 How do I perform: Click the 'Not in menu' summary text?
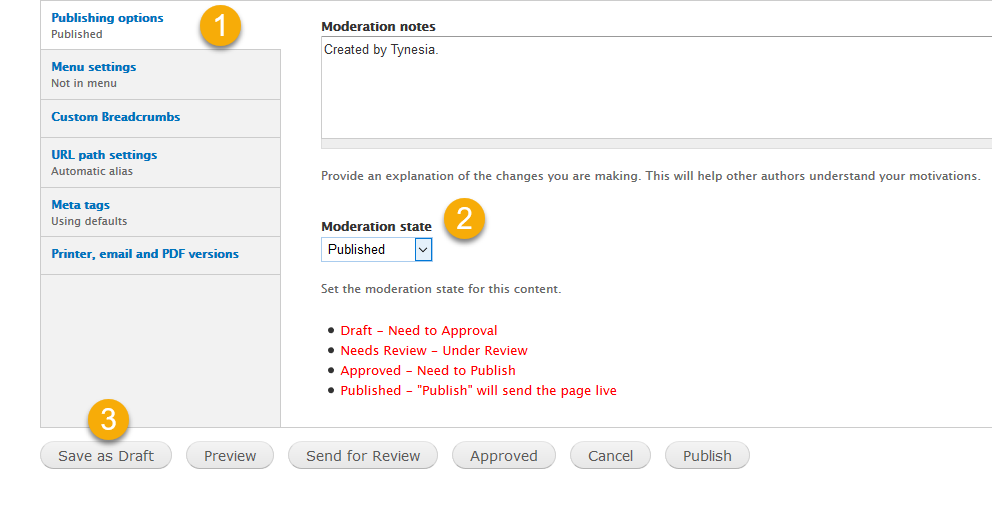84,84
